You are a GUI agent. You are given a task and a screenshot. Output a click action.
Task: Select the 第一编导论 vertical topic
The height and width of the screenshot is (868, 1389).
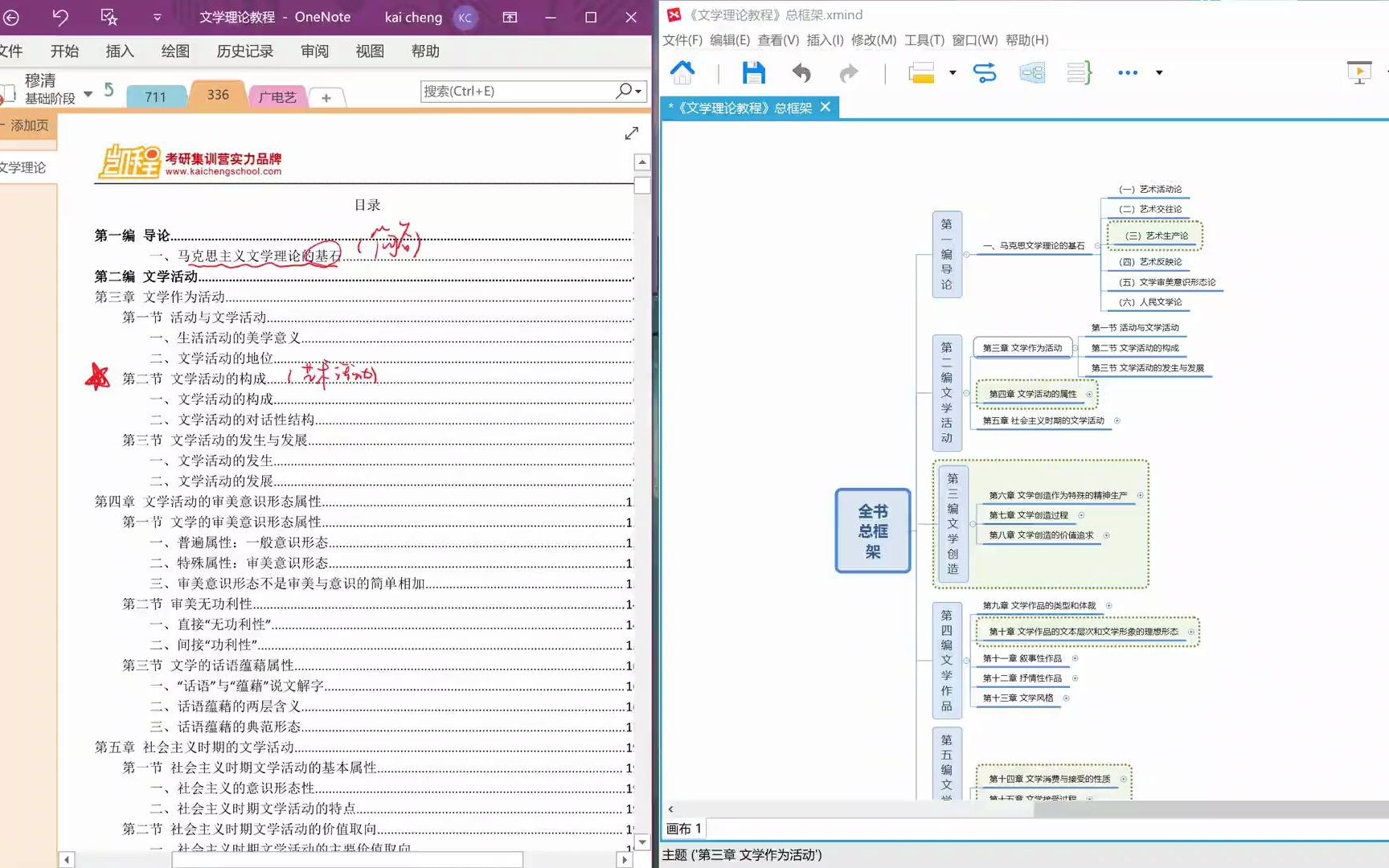pos(947,254)
